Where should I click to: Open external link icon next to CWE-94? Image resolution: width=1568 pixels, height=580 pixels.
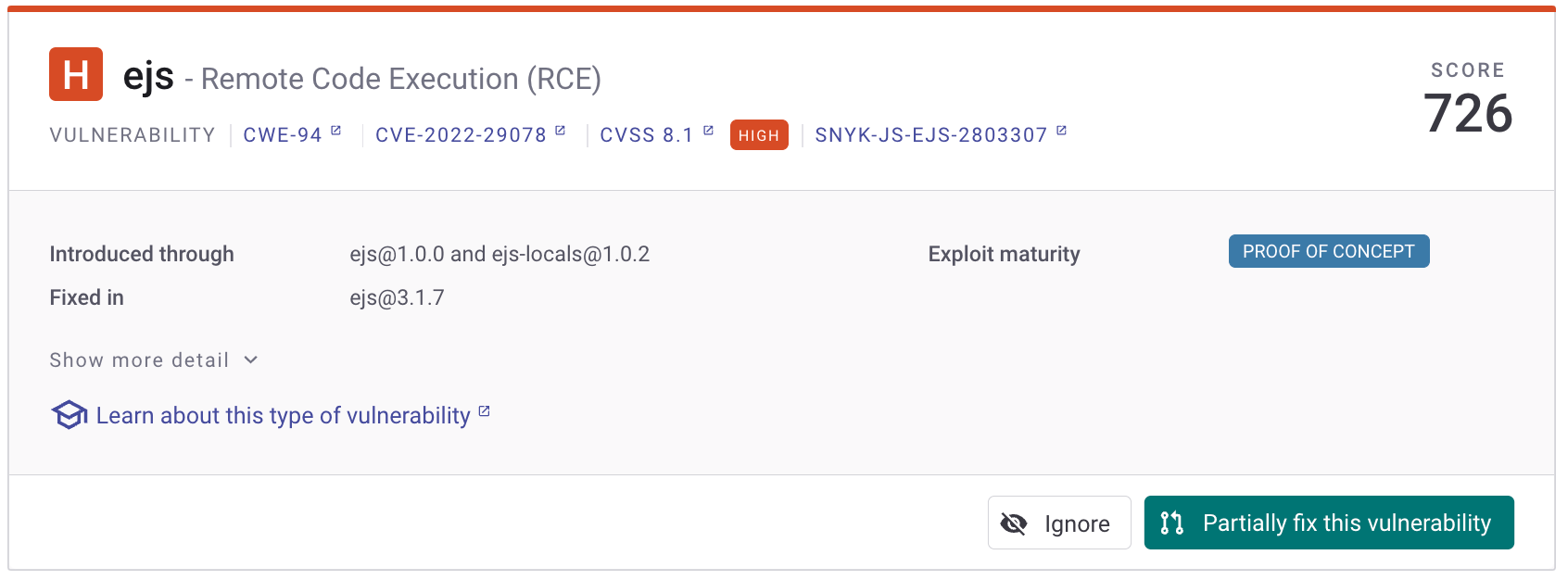point(336,131)
